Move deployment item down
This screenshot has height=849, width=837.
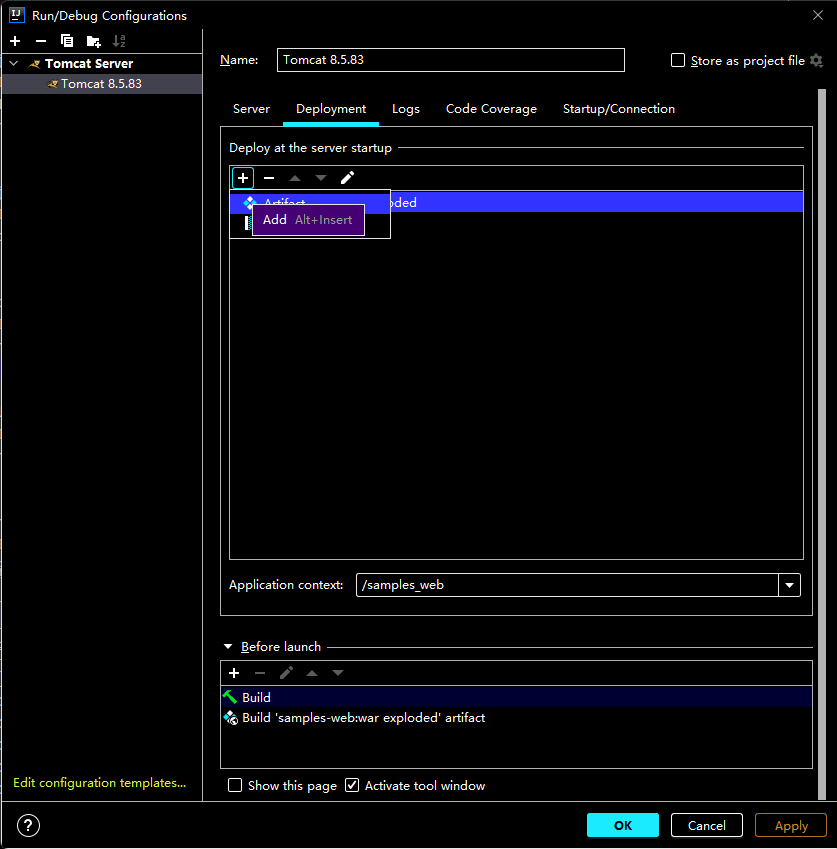tap(321, 178)
